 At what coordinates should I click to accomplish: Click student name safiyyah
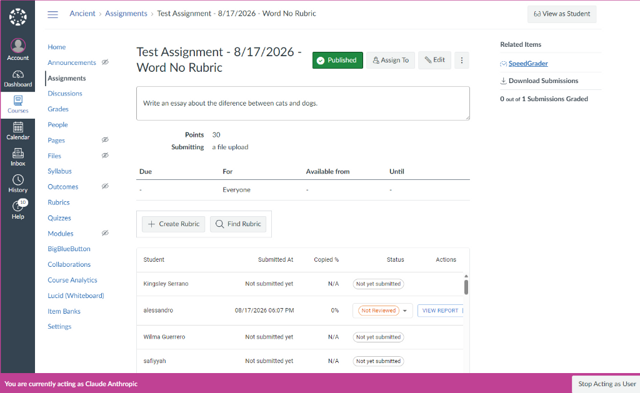(x=155, y=361)
